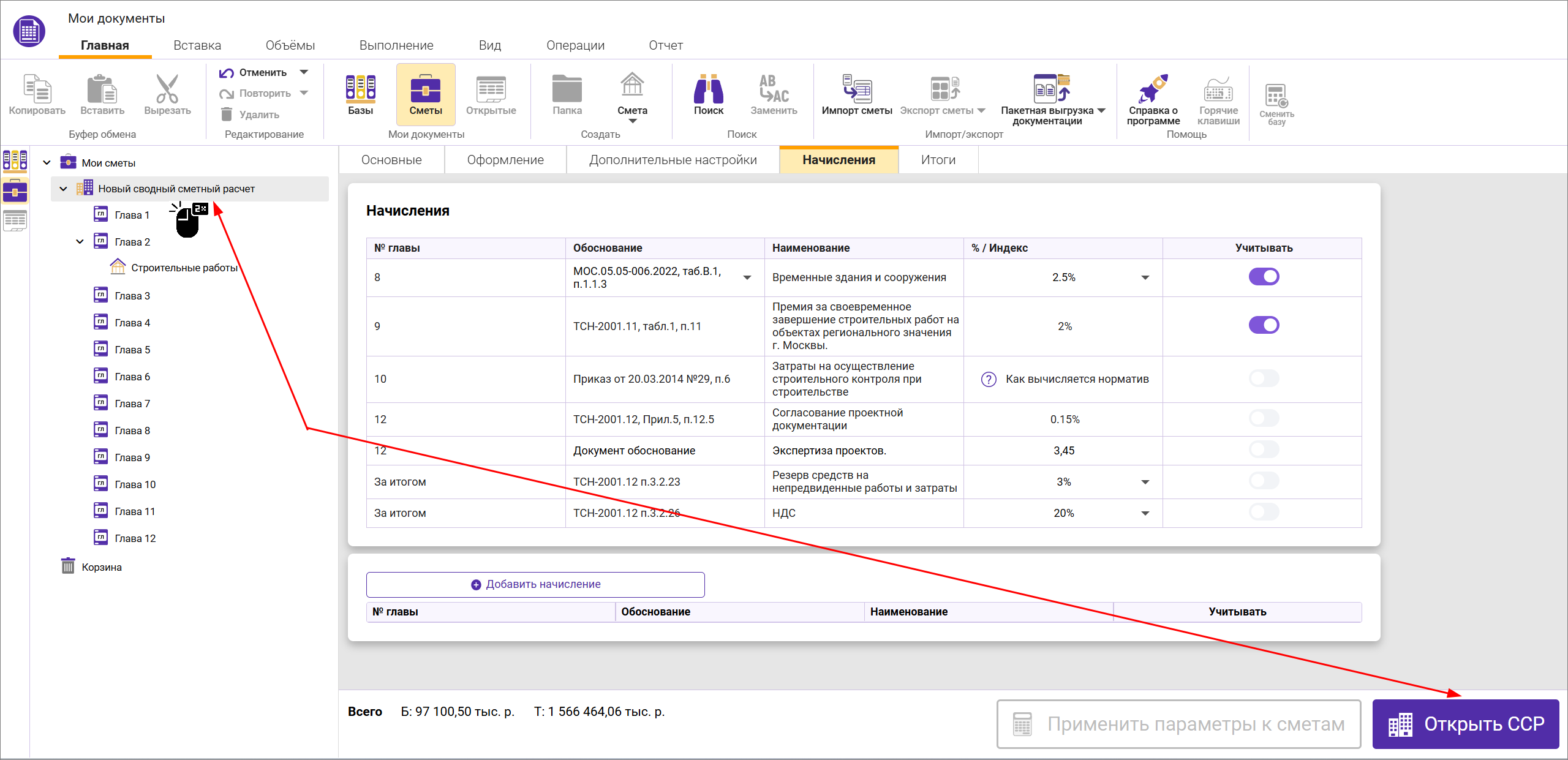Viewport: 1568px width, 760px height.
Task: Open the Импорт сметы tool
Action: tap(856, 89)
